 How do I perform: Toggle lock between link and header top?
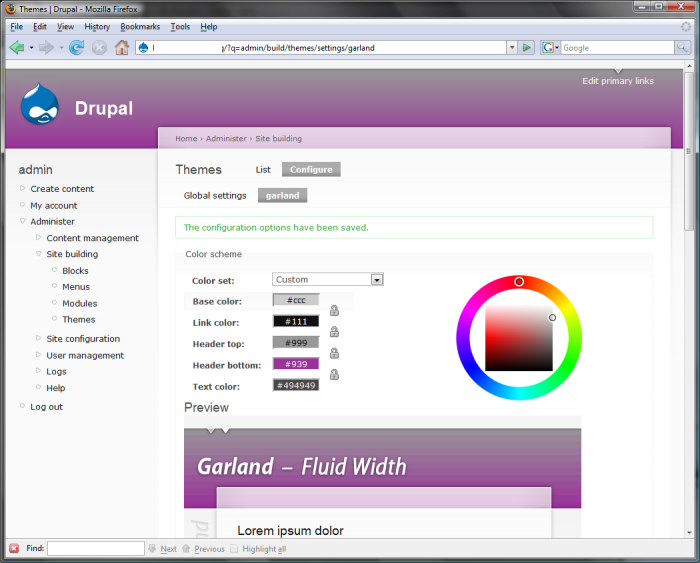click(x=334, y=332)
